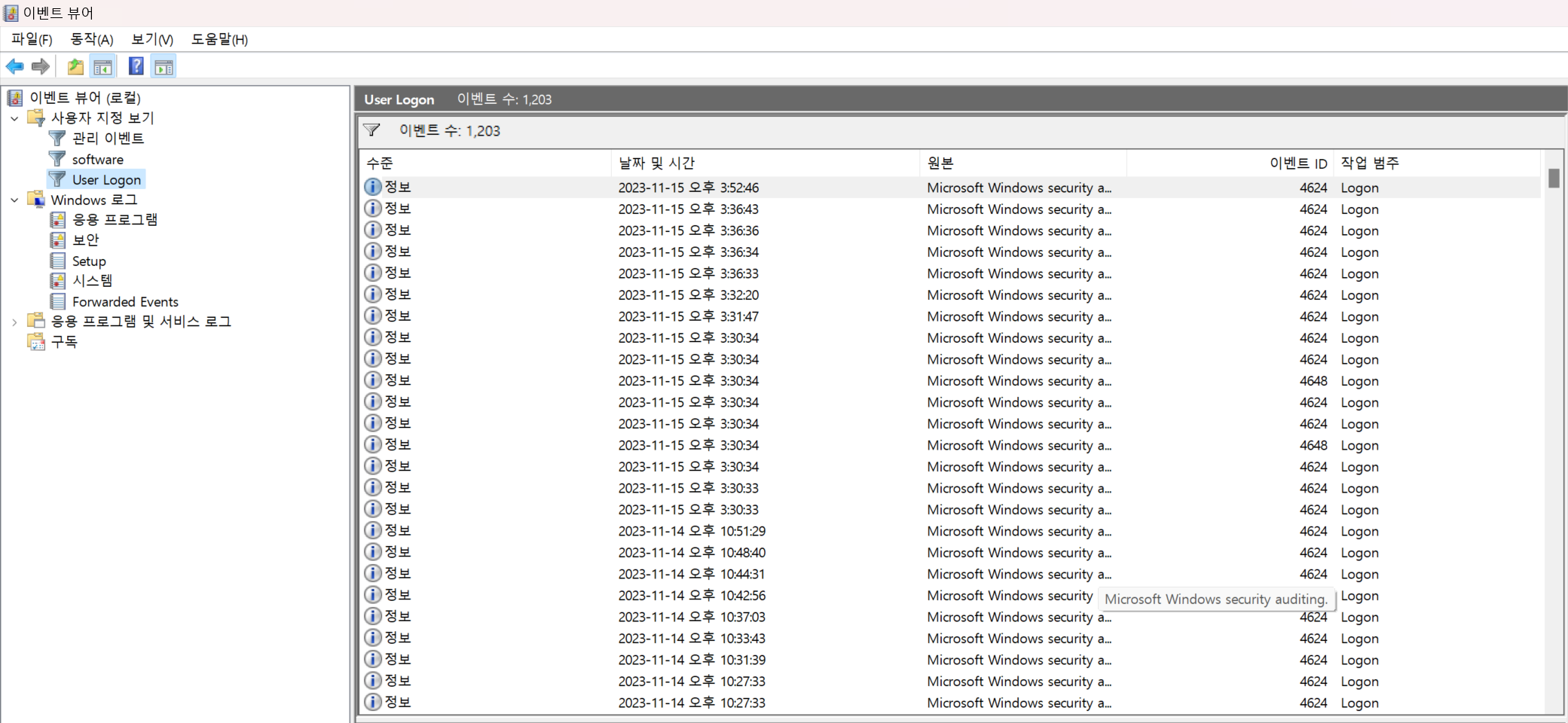Sort by the 이벤트 ID column header
1568x723 pixels.
click(x=1230, y=163)
